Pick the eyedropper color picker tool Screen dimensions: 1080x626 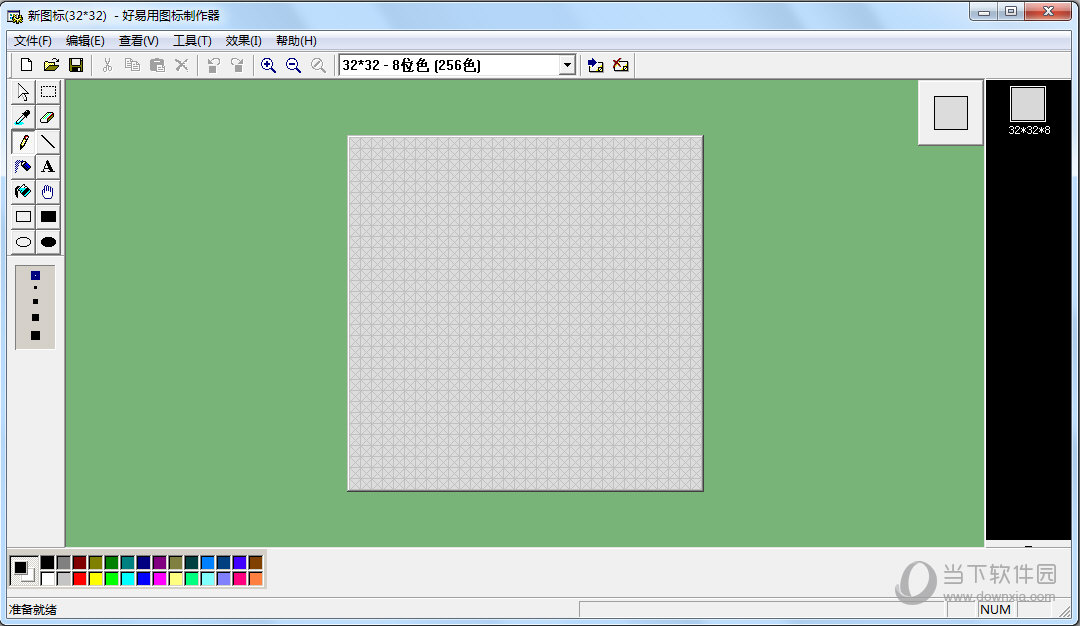pyautogui.click(x=23, y=117)
